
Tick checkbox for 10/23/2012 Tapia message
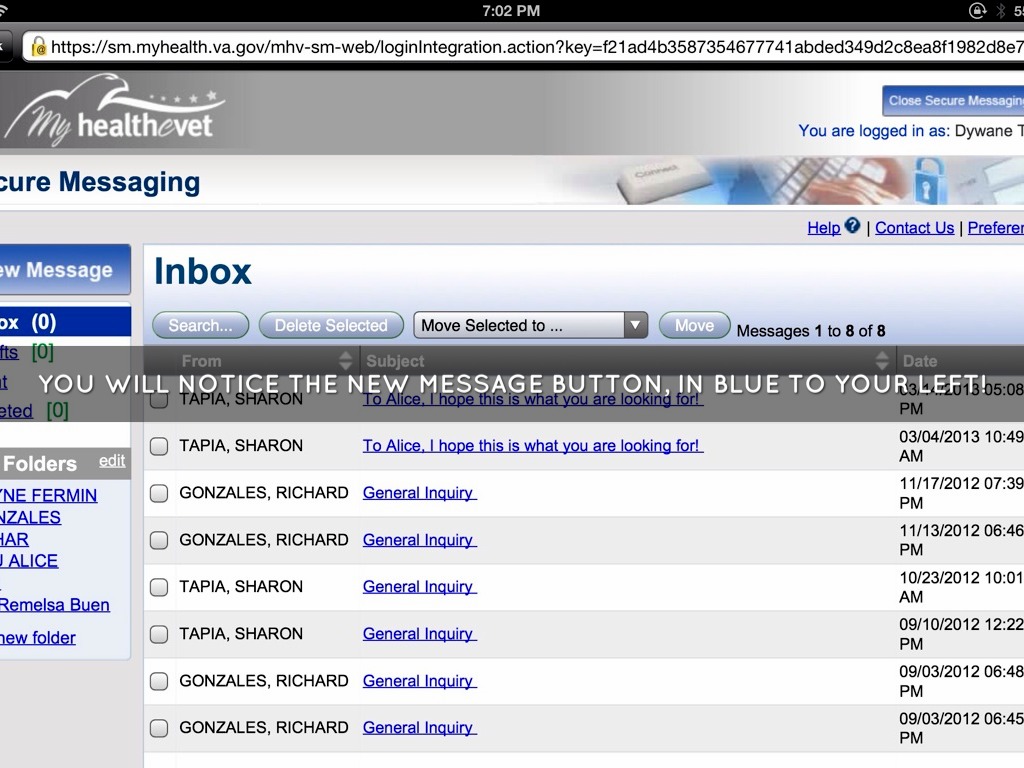(159, 587)
